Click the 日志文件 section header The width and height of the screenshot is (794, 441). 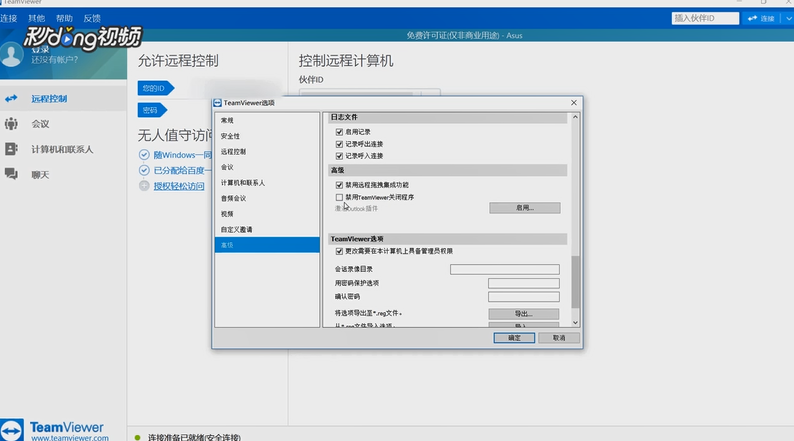pos(448,117)
